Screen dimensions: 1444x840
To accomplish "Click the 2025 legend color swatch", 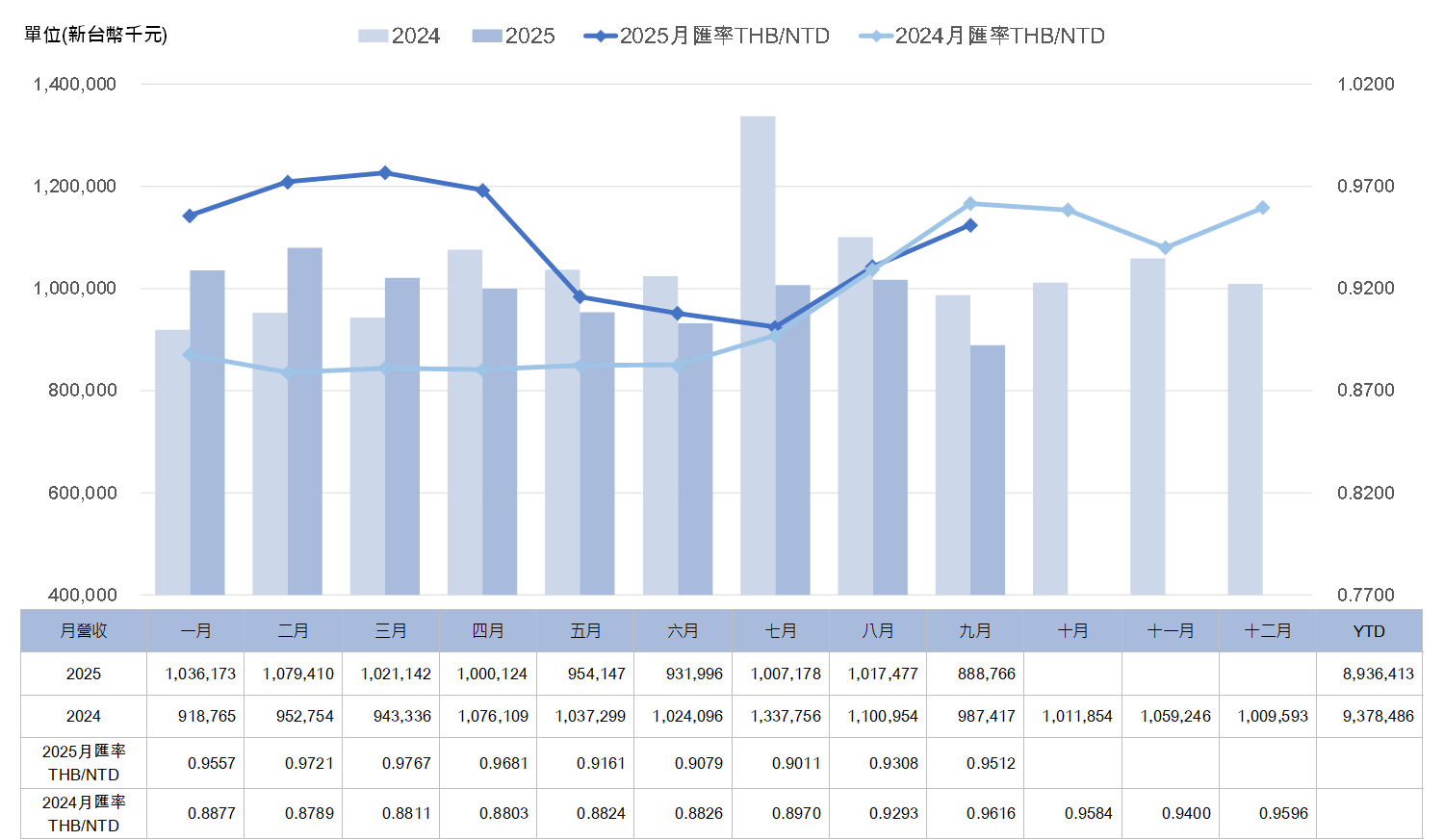I will point(486,37).
